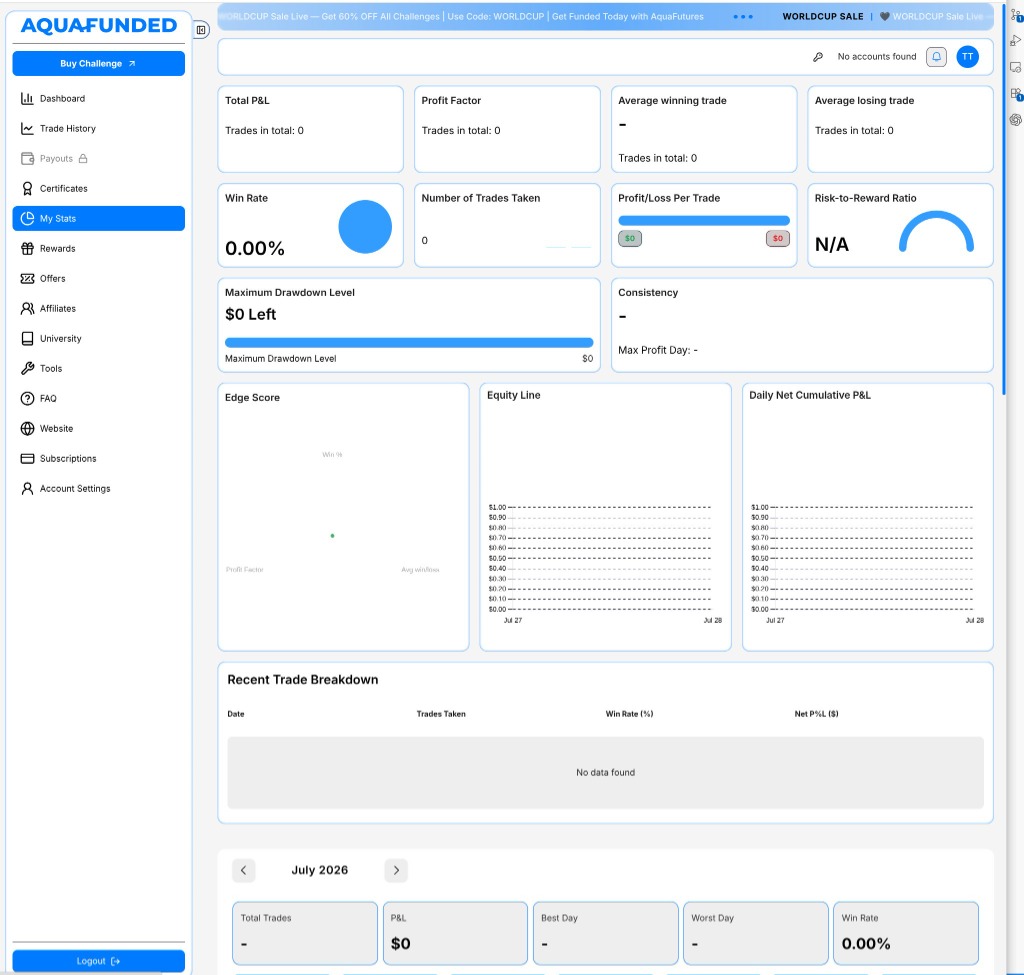Open the Dashboard menu item
This screenshot has width=1024, height=975.
click(x=98, y=99)
